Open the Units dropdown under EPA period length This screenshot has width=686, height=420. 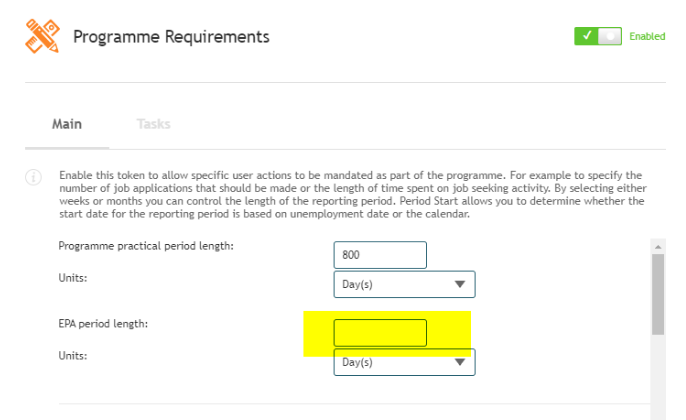(x=404, y=362)
